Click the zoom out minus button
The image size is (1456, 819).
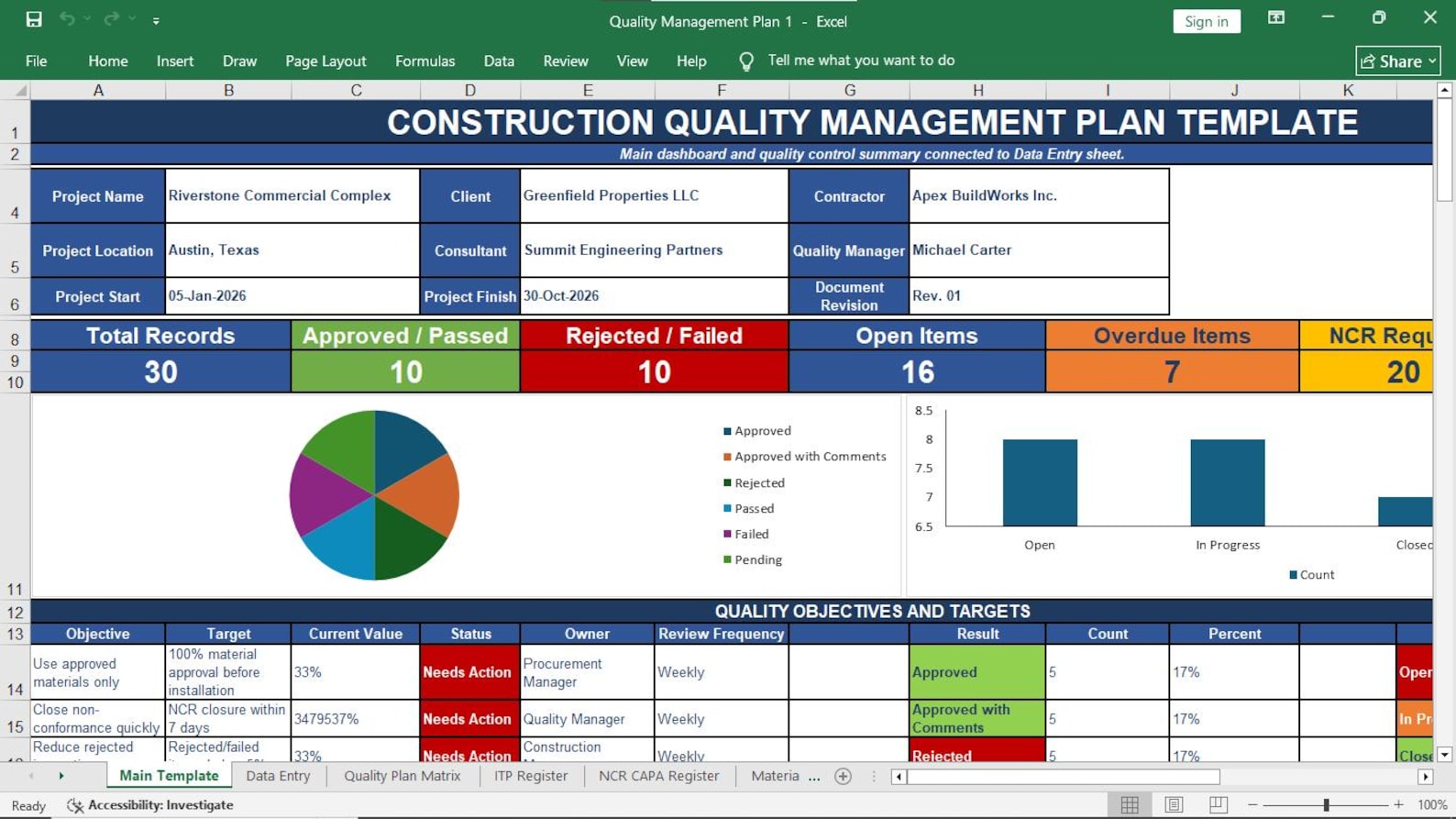pos(1252,805)
